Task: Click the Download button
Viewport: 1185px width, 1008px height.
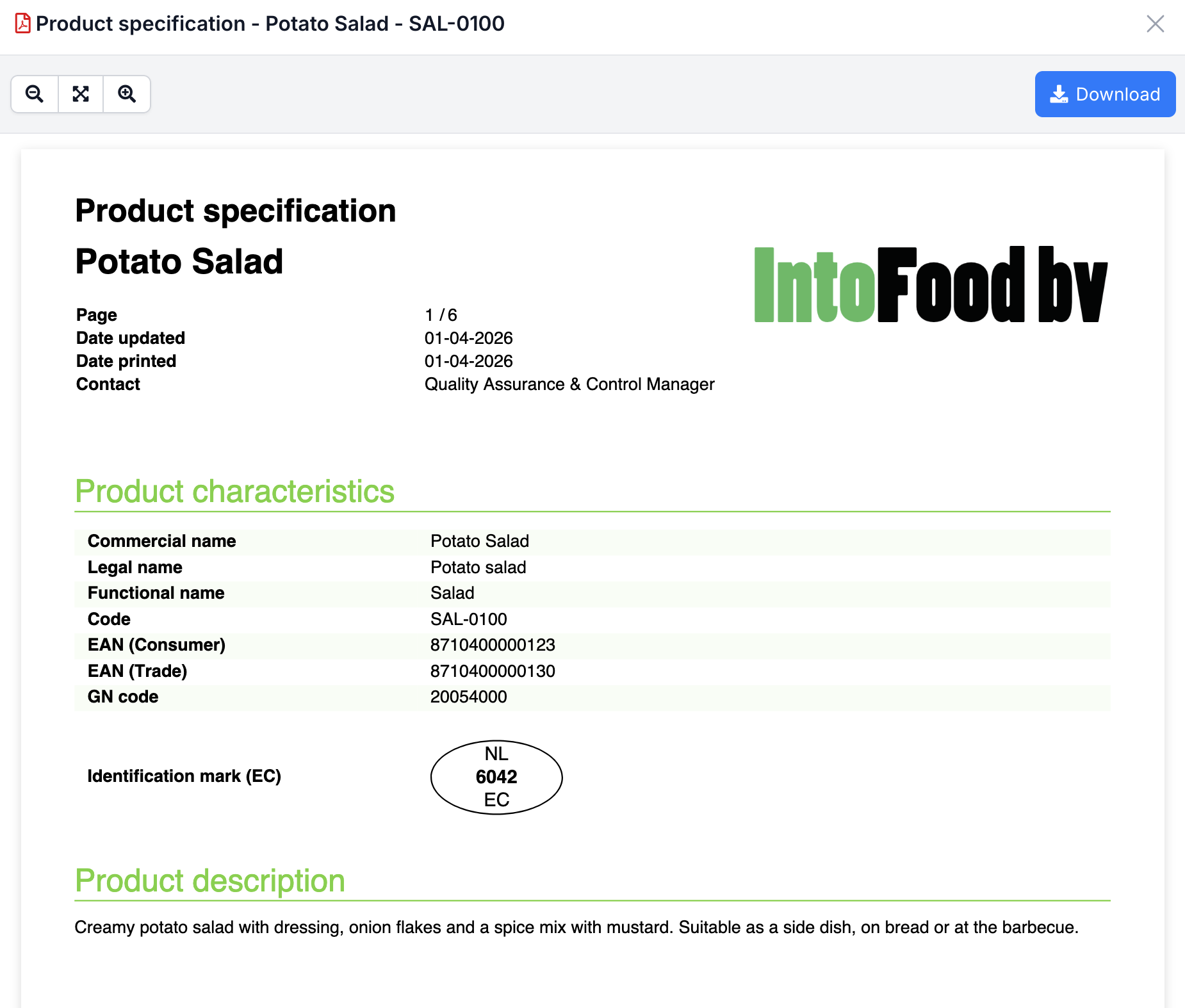Action: [x=1105, y=93]
